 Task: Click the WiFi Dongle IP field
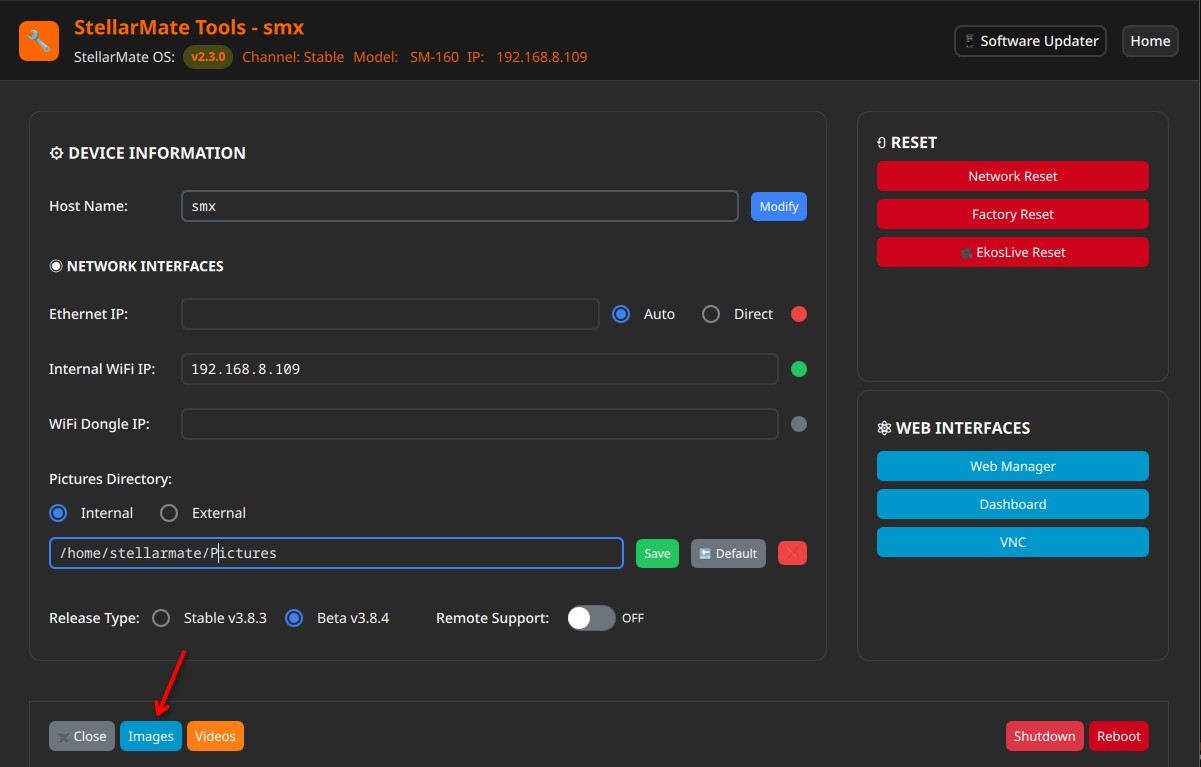tap(480, 424)
